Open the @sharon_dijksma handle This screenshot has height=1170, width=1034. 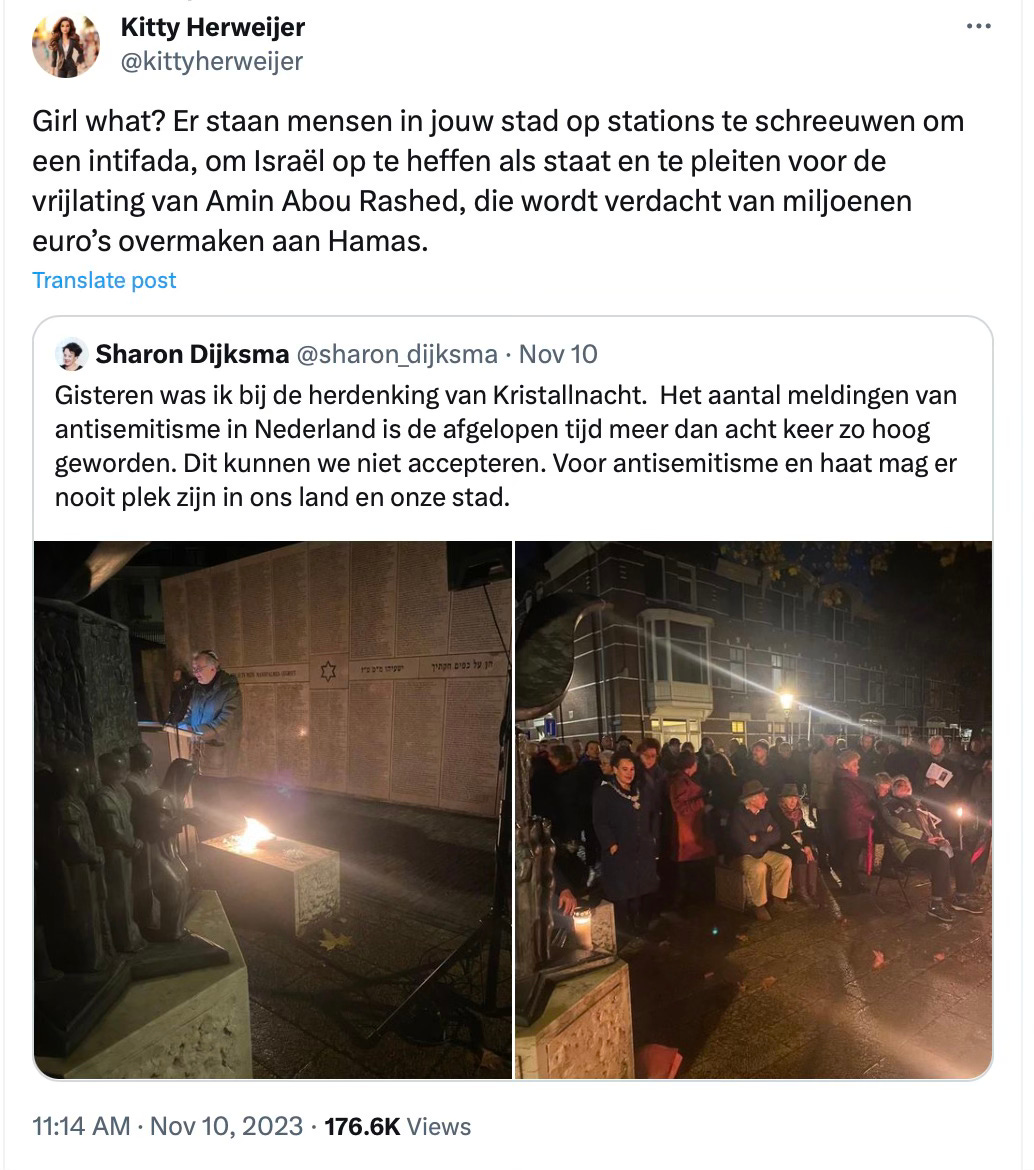pos(397,354)
